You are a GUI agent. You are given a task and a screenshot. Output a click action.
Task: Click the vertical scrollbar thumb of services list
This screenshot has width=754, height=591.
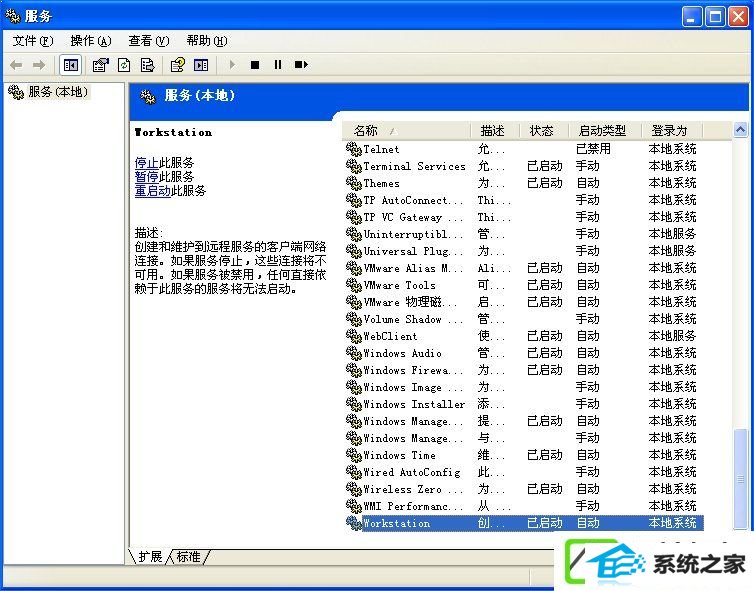(x=741, y=478)
